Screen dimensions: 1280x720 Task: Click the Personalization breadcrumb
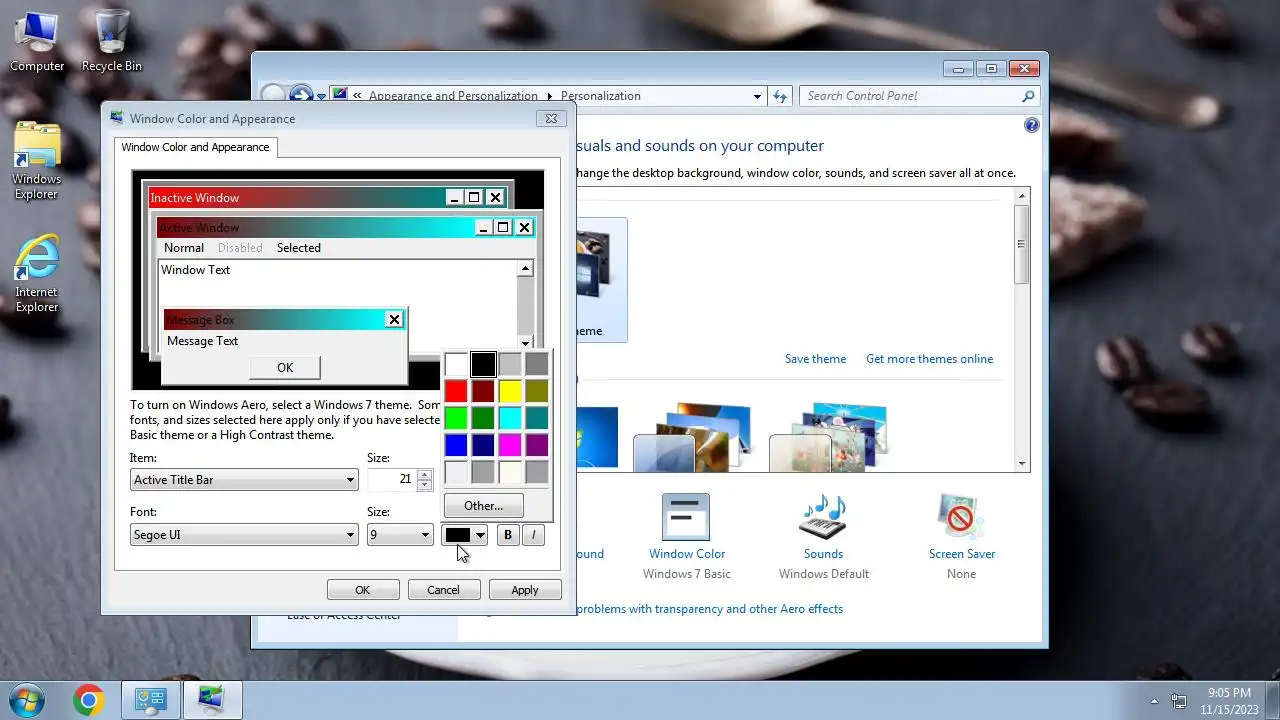pos(601,96)
